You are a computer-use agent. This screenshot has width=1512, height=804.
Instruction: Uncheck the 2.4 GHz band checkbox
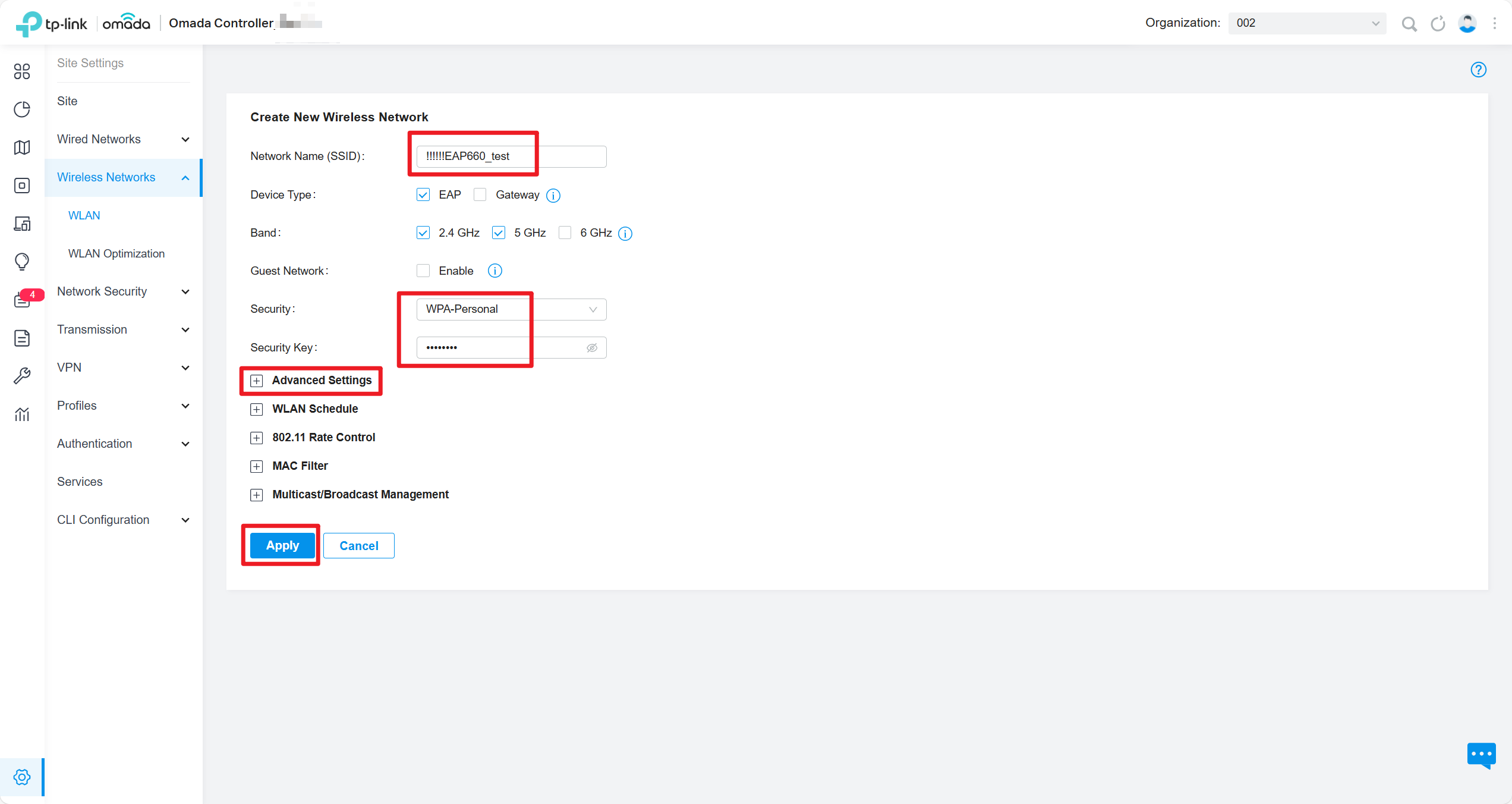pos(423,233)
